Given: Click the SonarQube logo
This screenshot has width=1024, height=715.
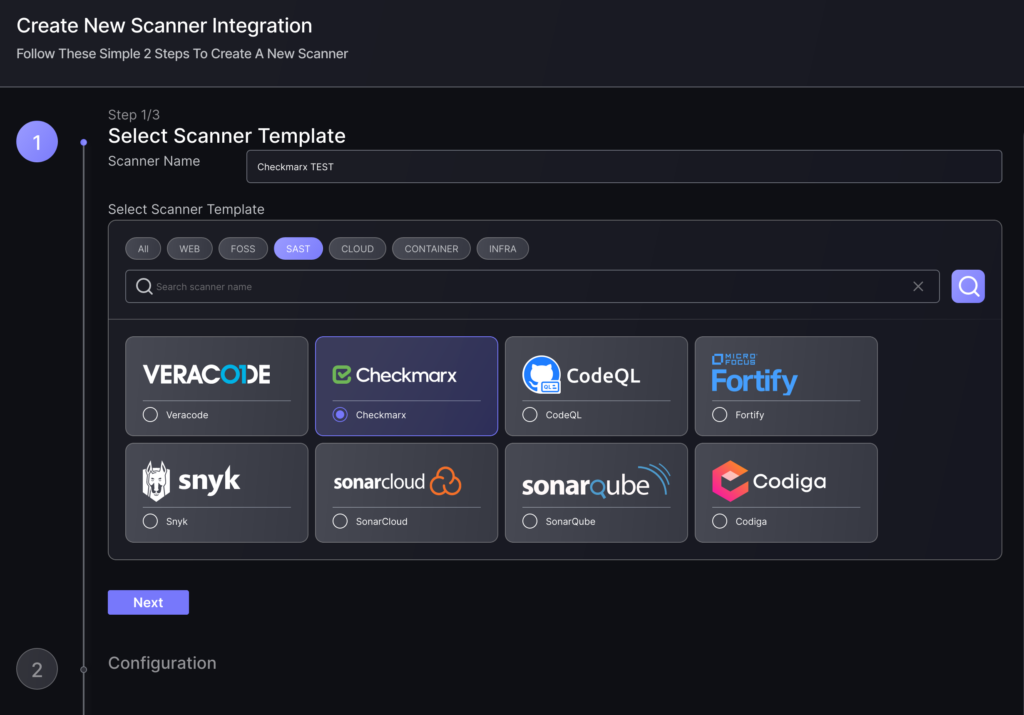Looking at the screenshot, I should coord(596,481).
